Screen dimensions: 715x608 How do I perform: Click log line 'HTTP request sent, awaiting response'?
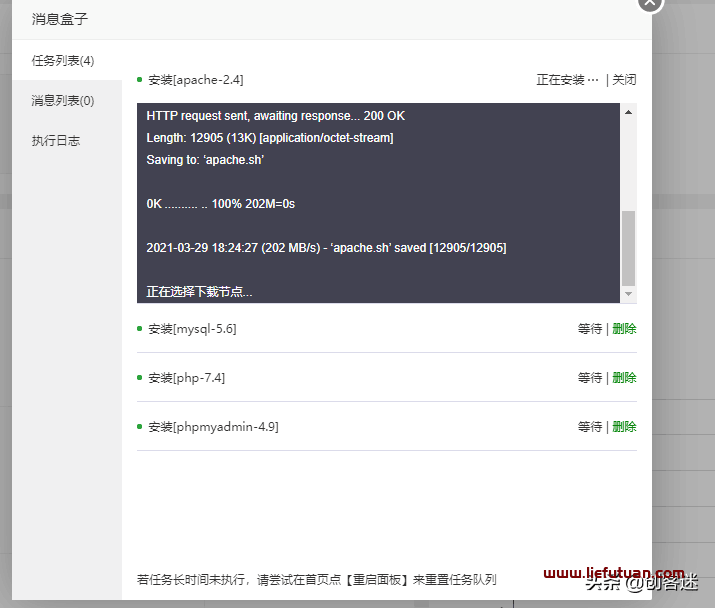[x=275, y=116]
